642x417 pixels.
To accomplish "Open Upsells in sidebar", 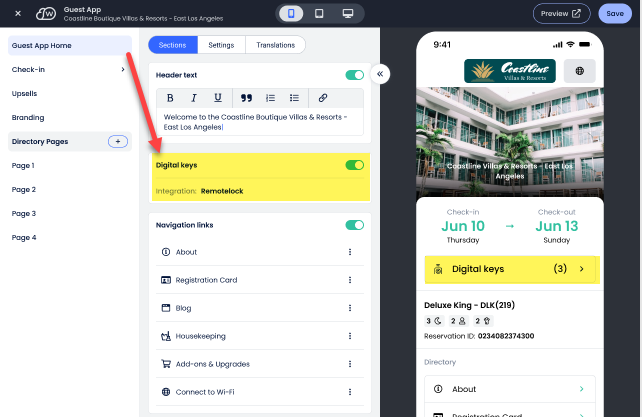I will point(25,93).
